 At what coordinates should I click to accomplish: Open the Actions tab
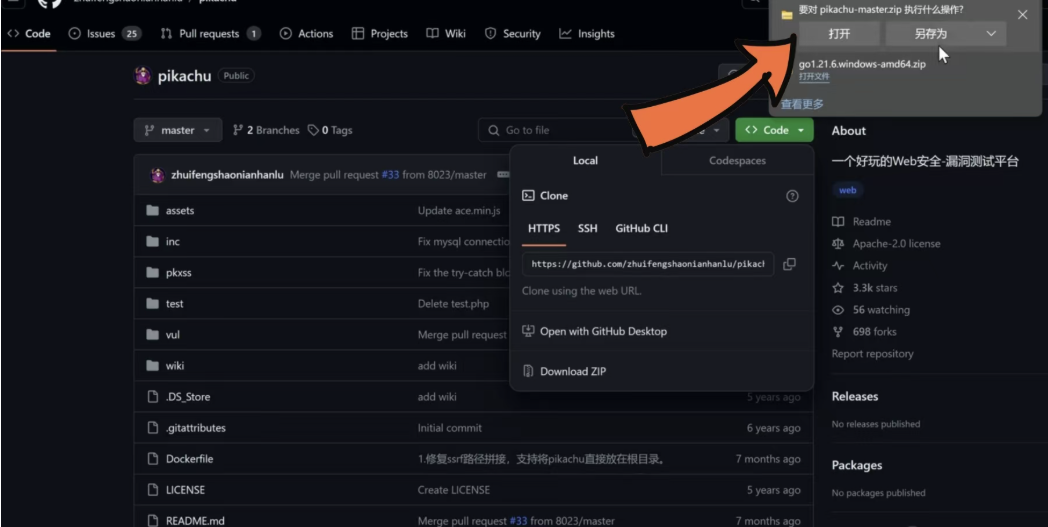(x=307, y=33)
